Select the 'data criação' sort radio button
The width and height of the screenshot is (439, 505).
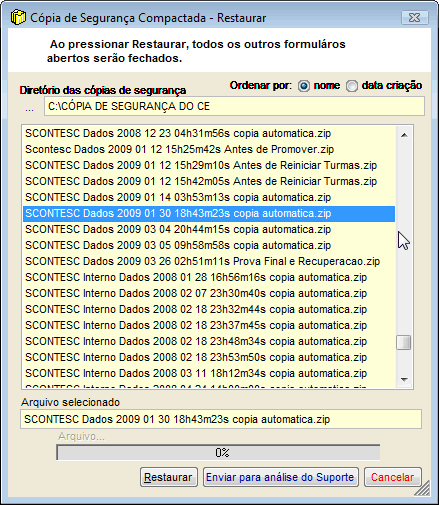352,86
